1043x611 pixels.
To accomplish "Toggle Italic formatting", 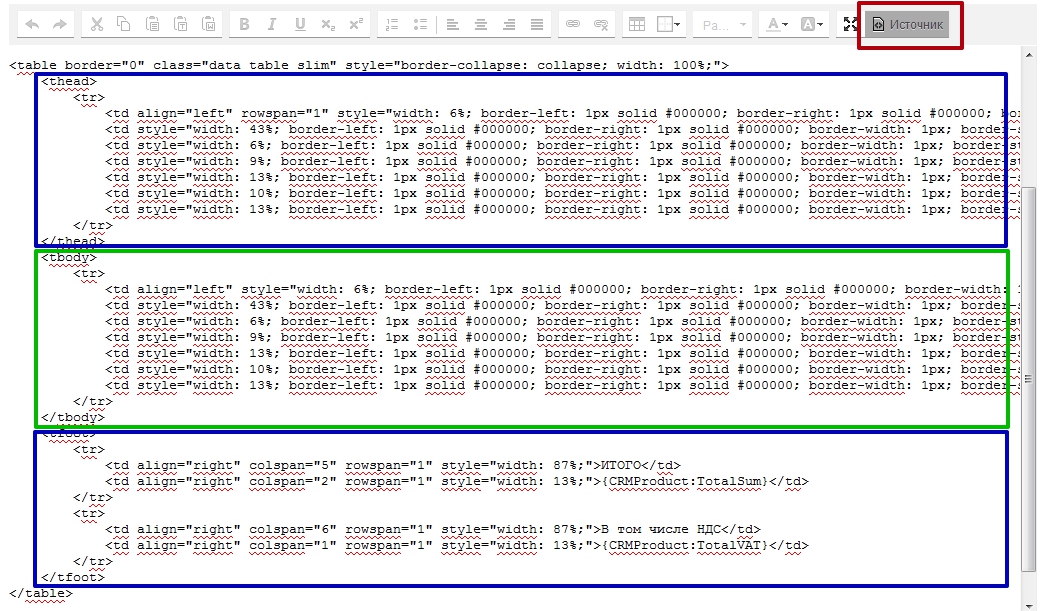I will point(273,24).
